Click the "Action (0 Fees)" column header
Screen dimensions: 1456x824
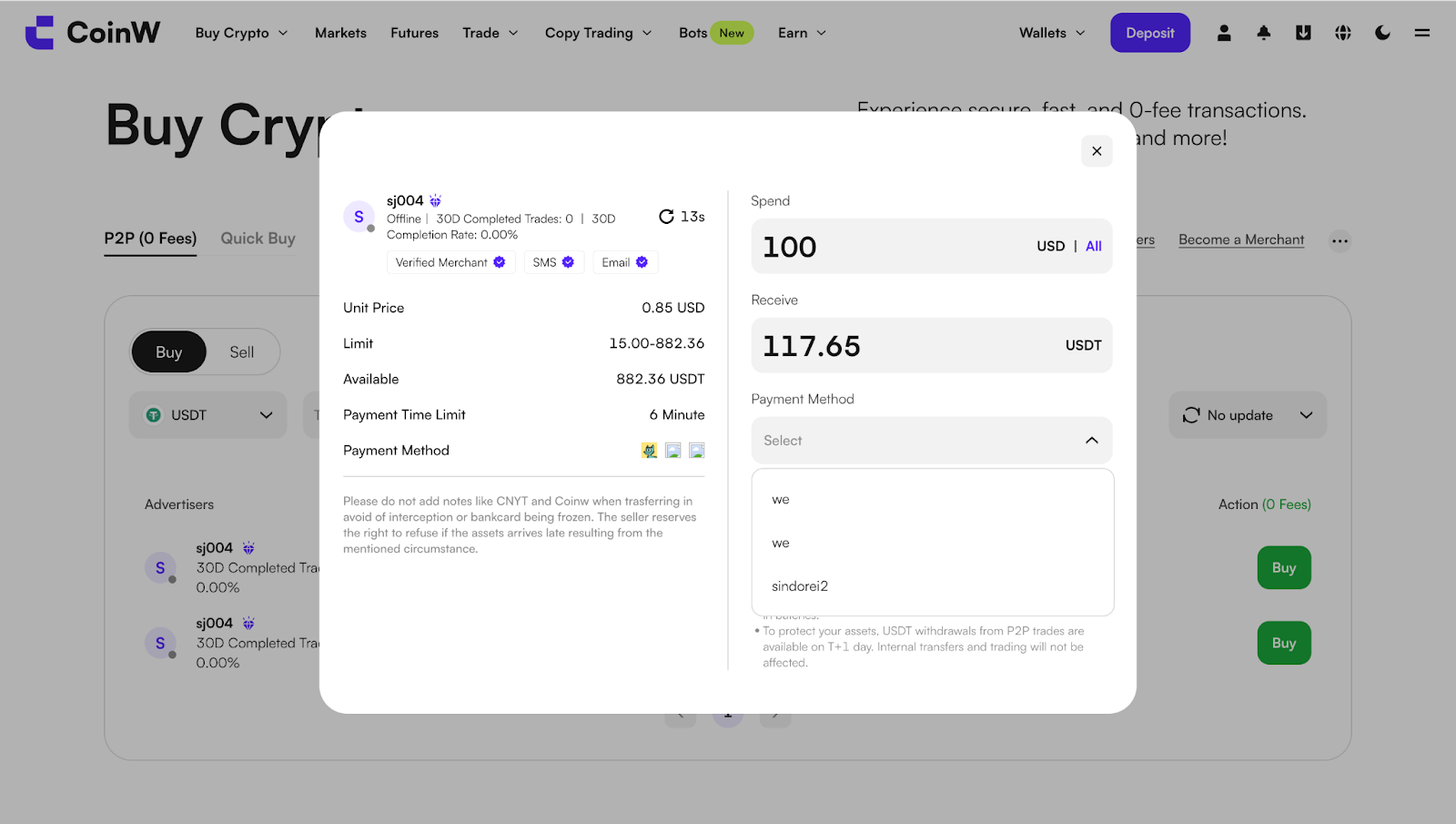(x=1265, y=504)
